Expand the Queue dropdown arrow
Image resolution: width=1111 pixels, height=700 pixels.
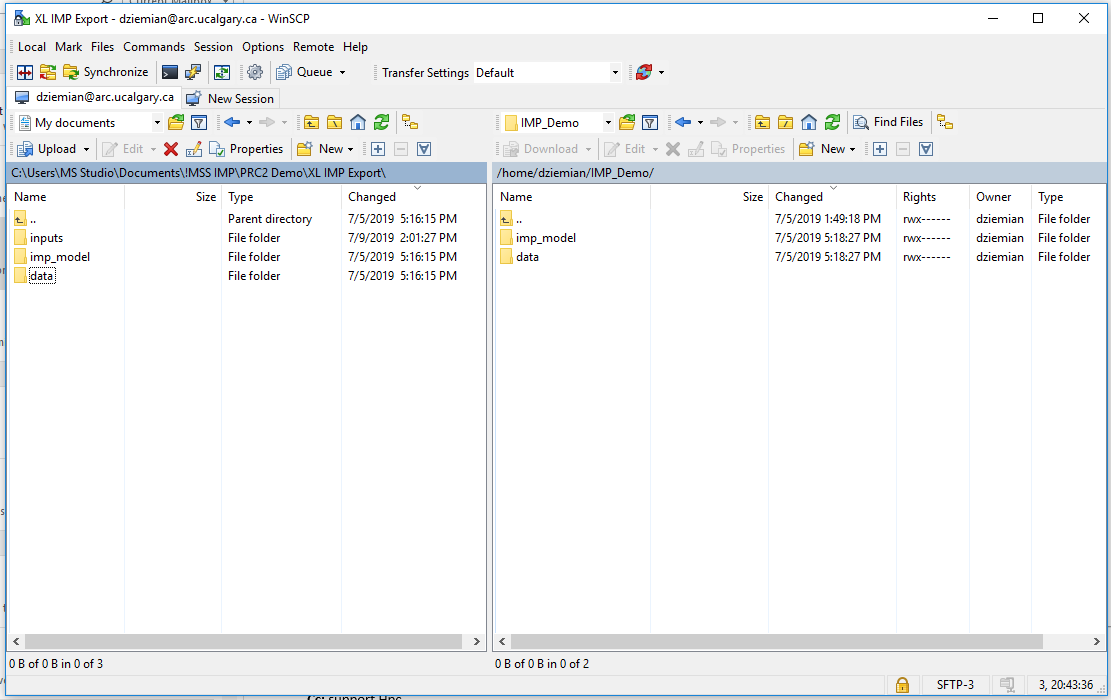coord(342,72)
